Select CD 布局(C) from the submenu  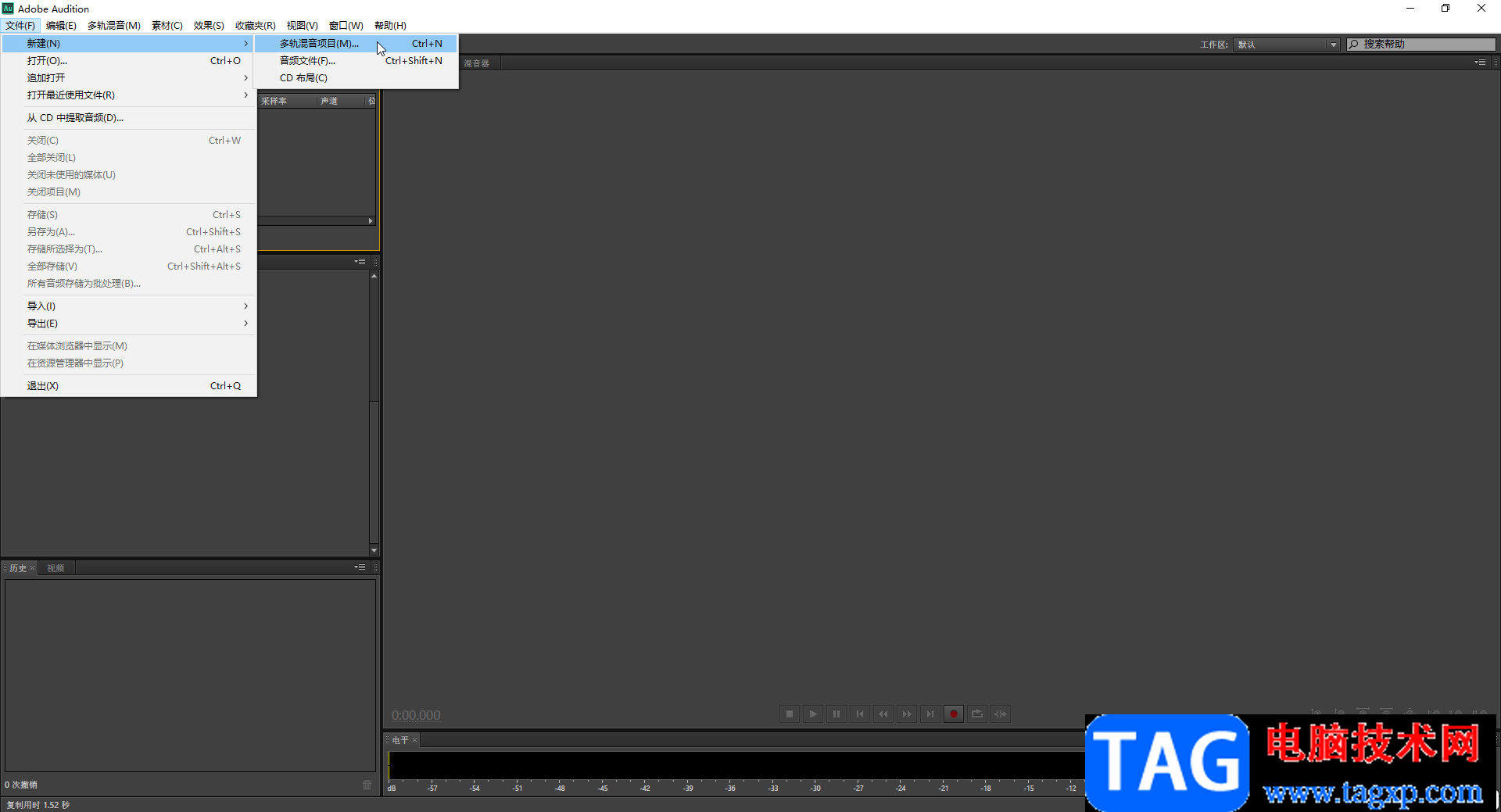pos(356,78)
